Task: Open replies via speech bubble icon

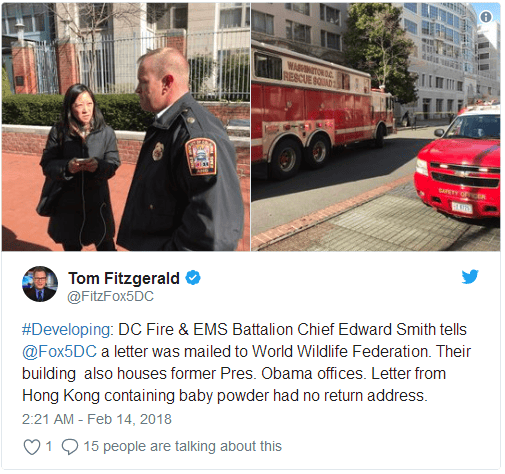Action: [x=70, y=447]
